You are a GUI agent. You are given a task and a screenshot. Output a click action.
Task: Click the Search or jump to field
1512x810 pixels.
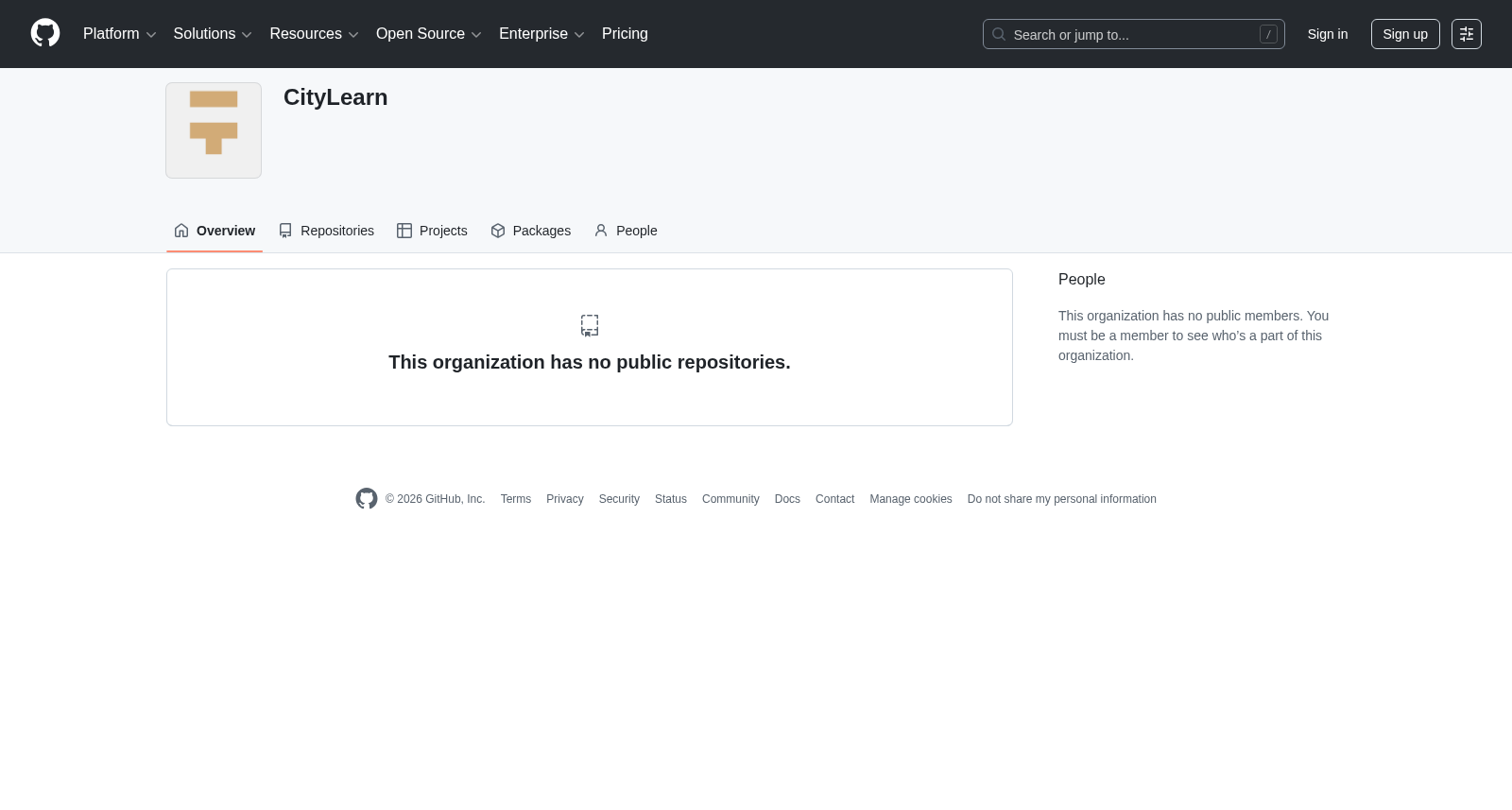point(1134,34)
